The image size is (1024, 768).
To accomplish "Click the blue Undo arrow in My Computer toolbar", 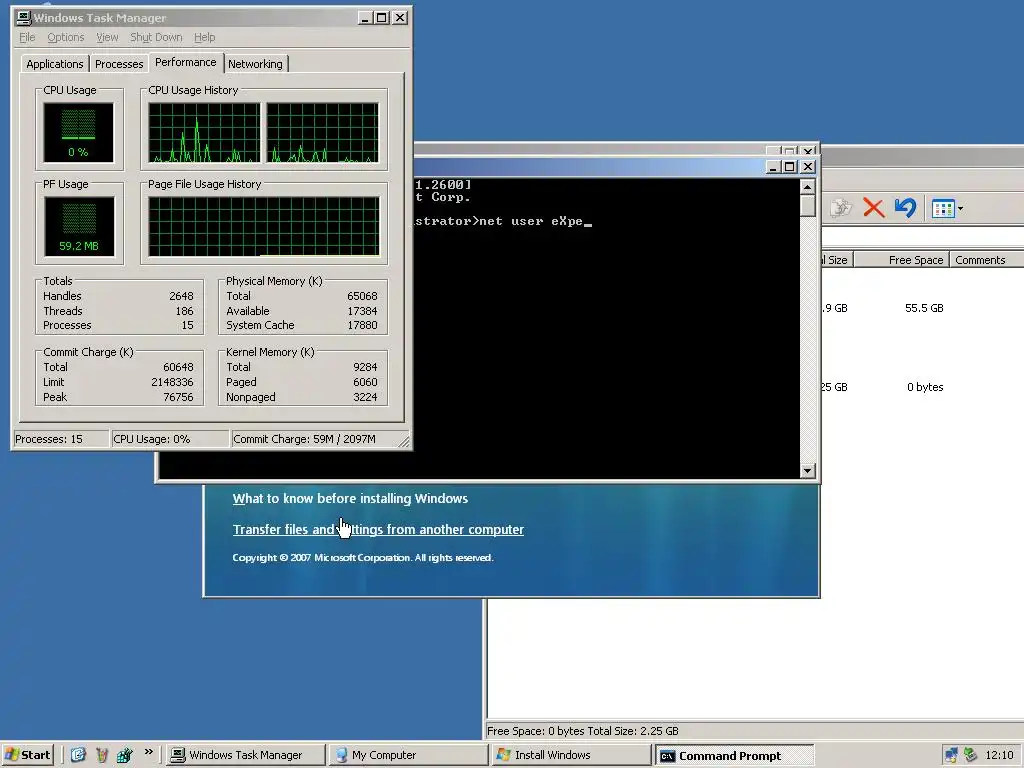I will click(x=905, y=208).
